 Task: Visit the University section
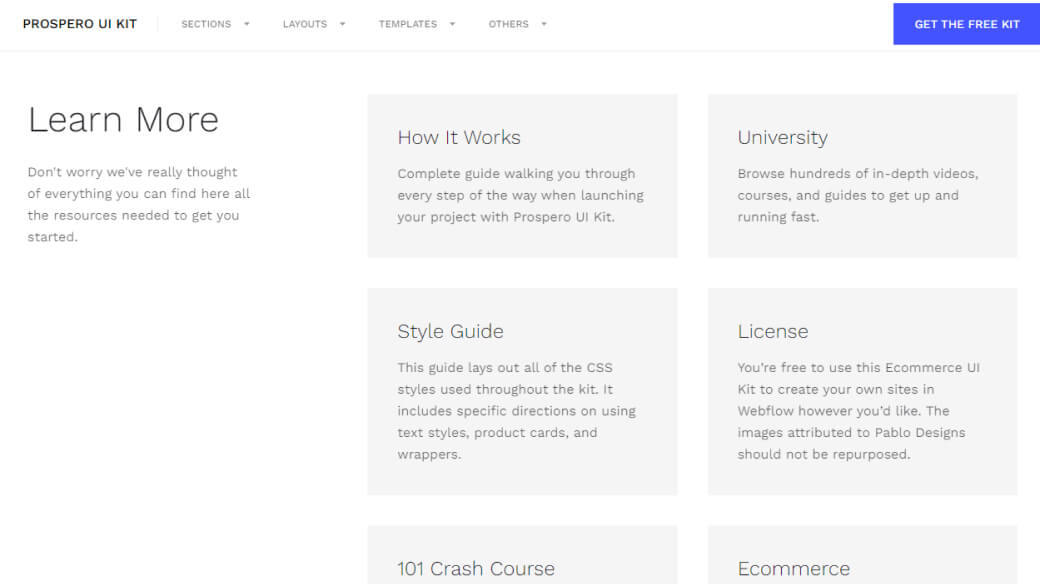782,137
